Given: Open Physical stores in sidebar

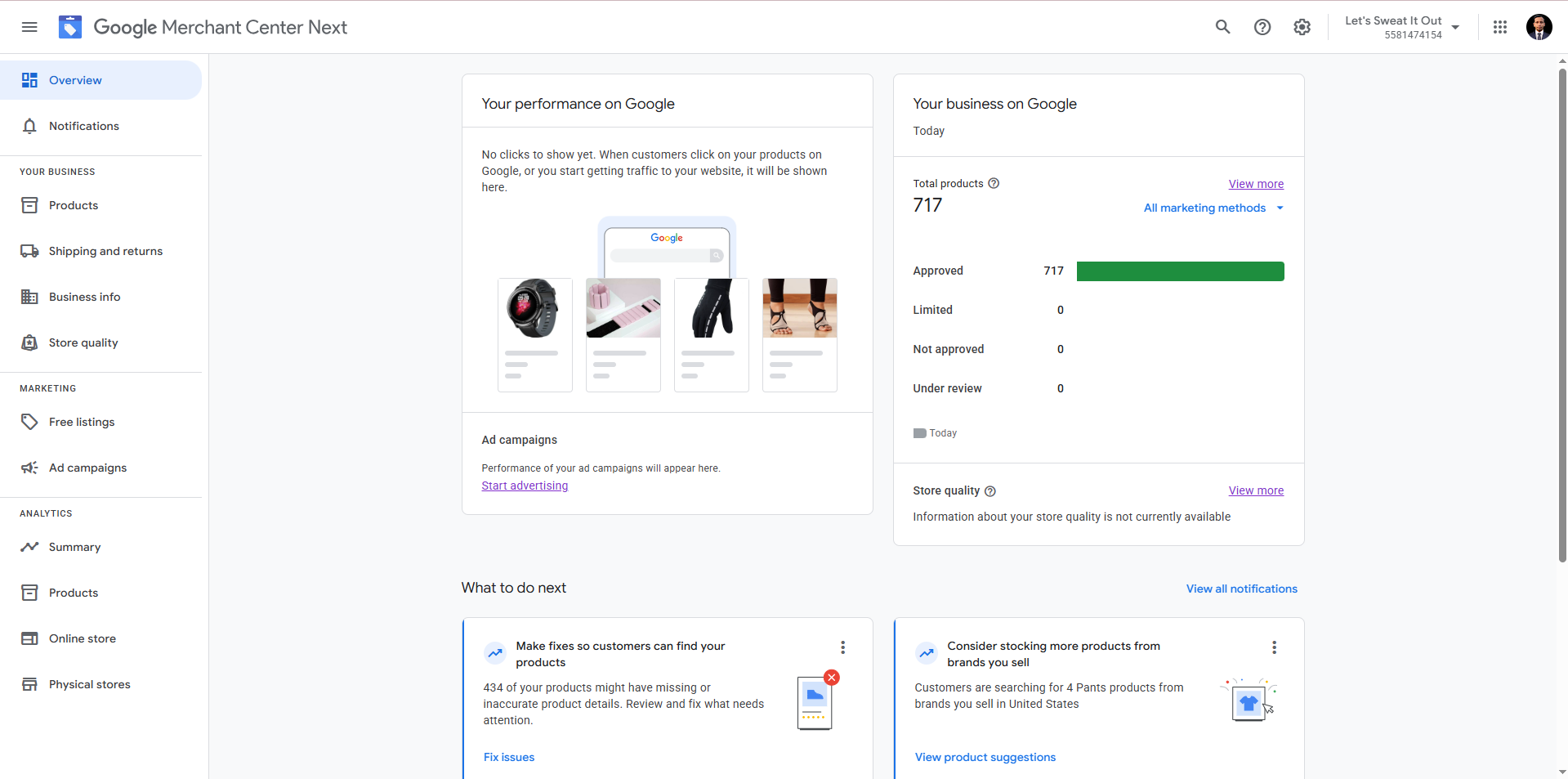Looking at the screenshot, I should click(x=101, y=684).
